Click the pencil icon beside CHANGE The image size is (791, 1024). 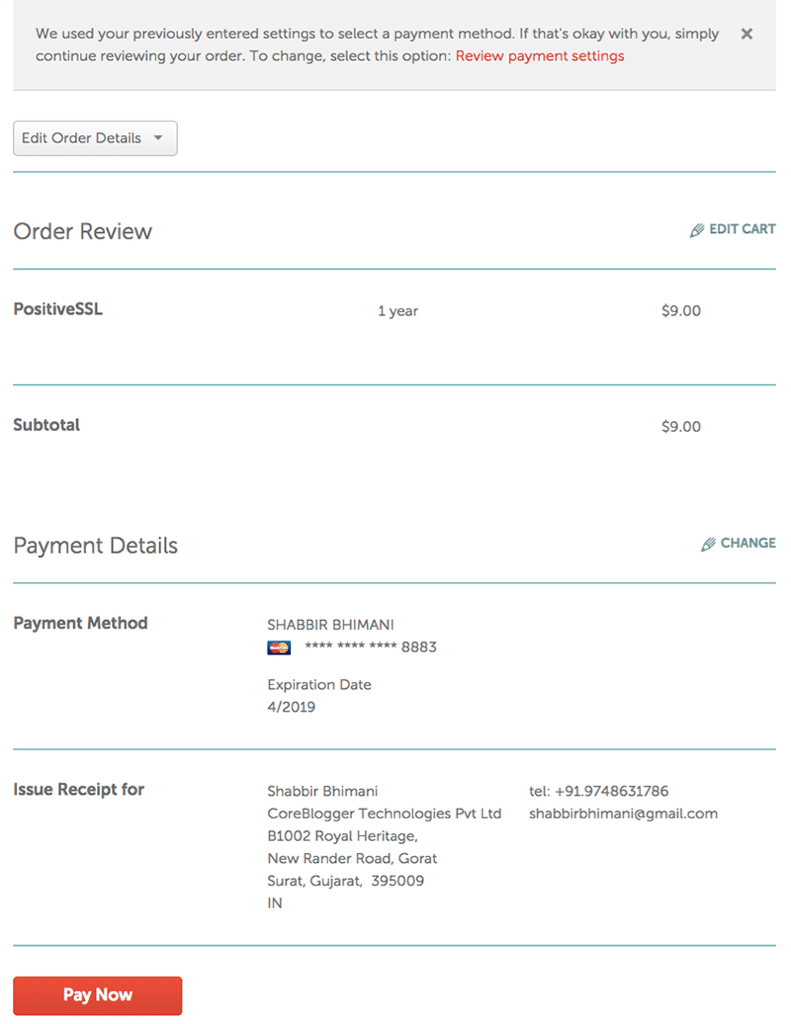(708, 544)
